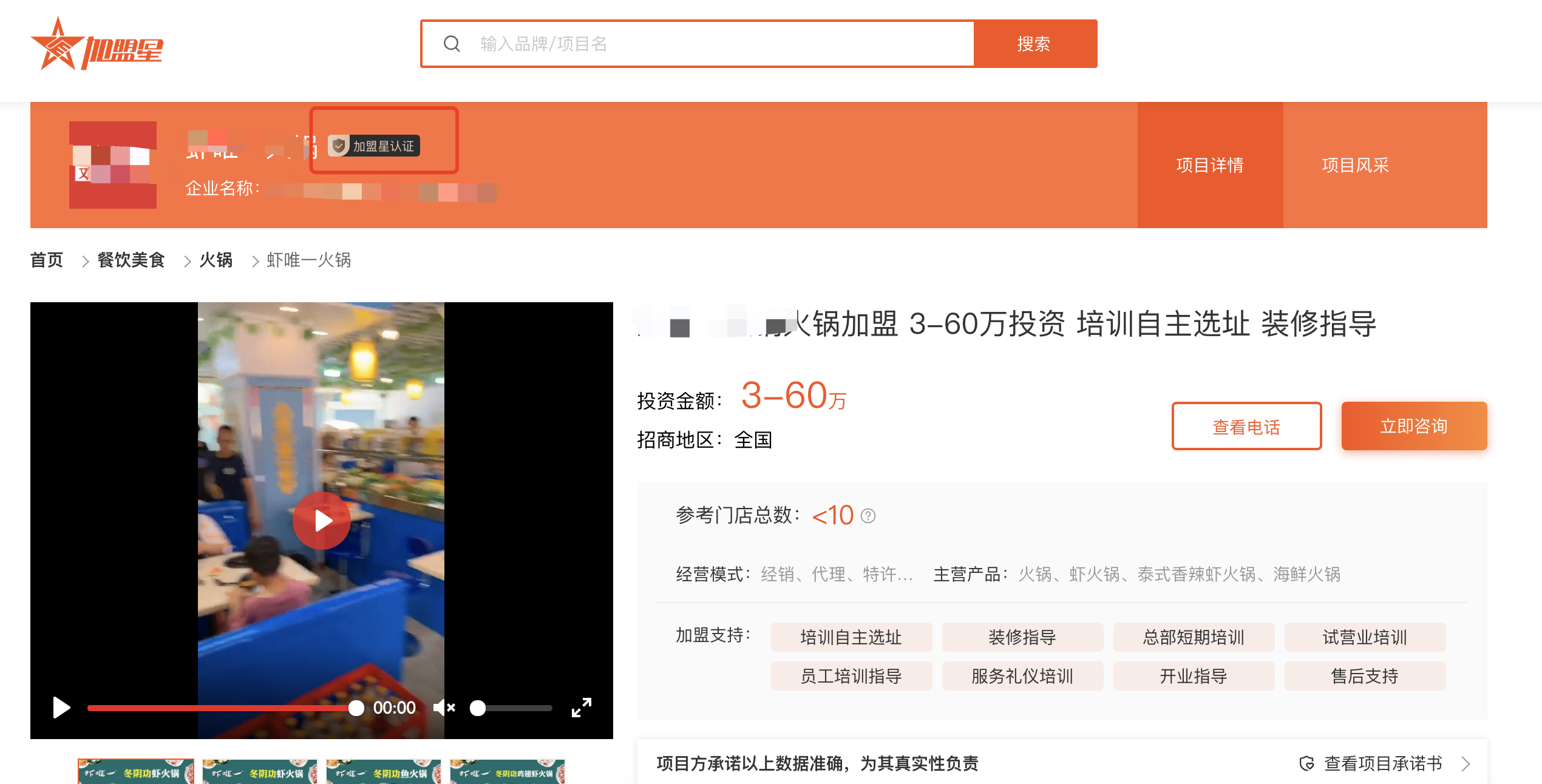Screen dimensions: 1542x784
Task: Click the 员工培训指导 tag
Action: (851, 676)
